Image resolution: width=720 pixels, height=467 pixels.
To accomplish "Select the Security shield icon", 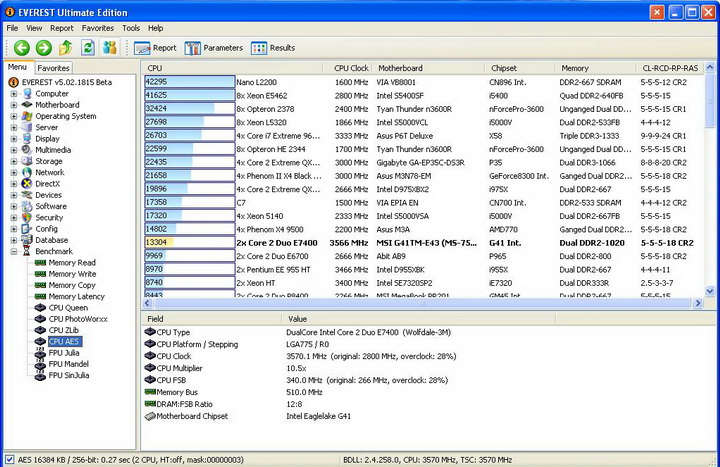I will coord(27,218).
